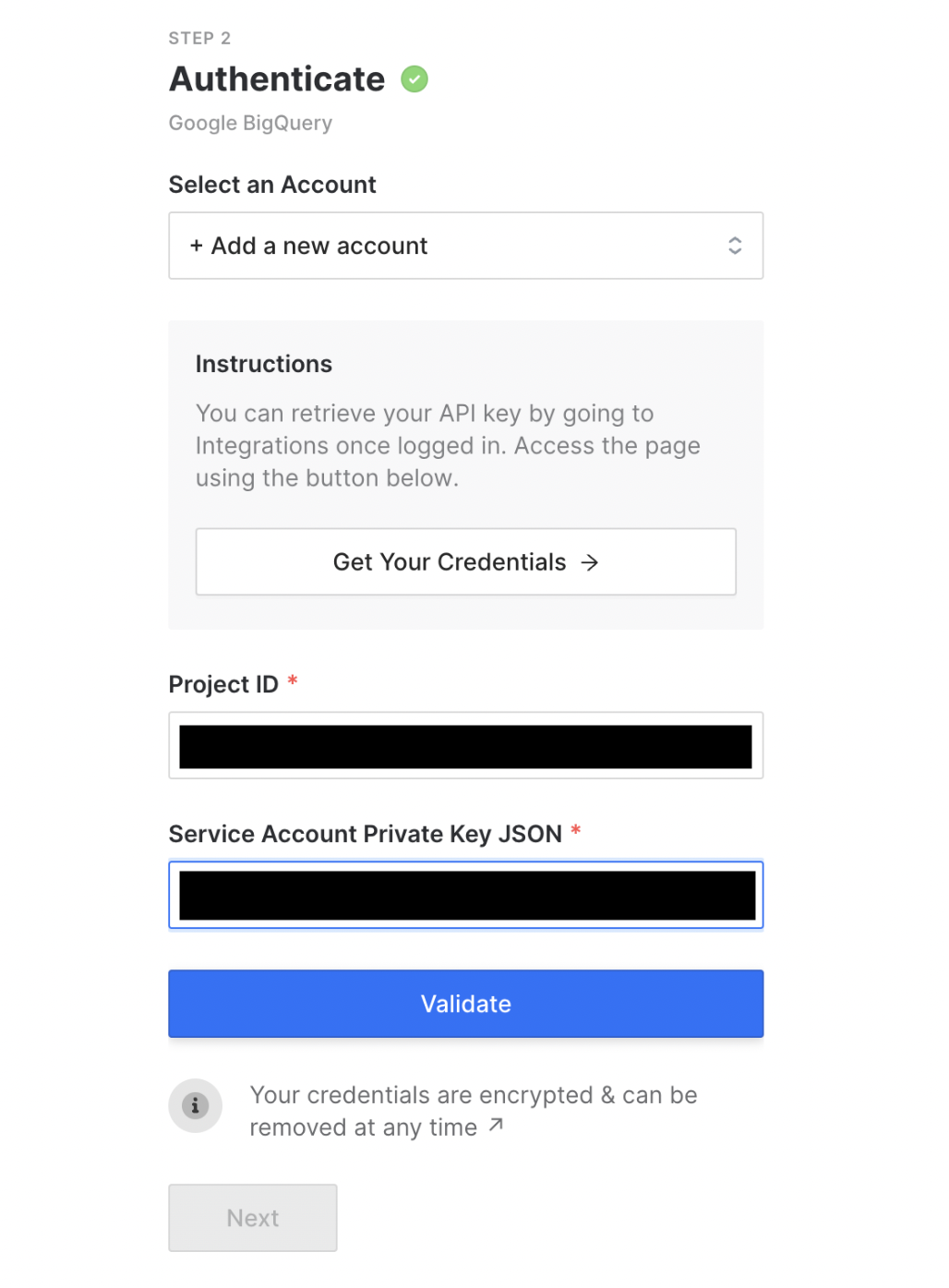Click the Get Your Credentials button

(466, 561)
